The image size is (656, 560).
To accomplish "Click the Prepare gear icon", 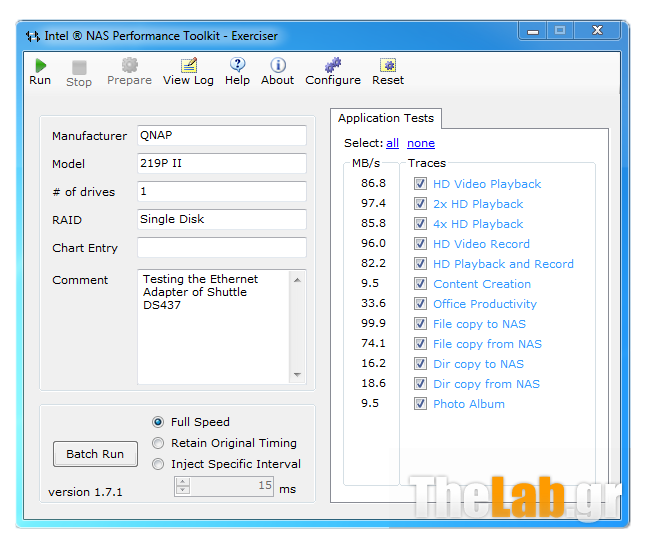I will 129,66.
